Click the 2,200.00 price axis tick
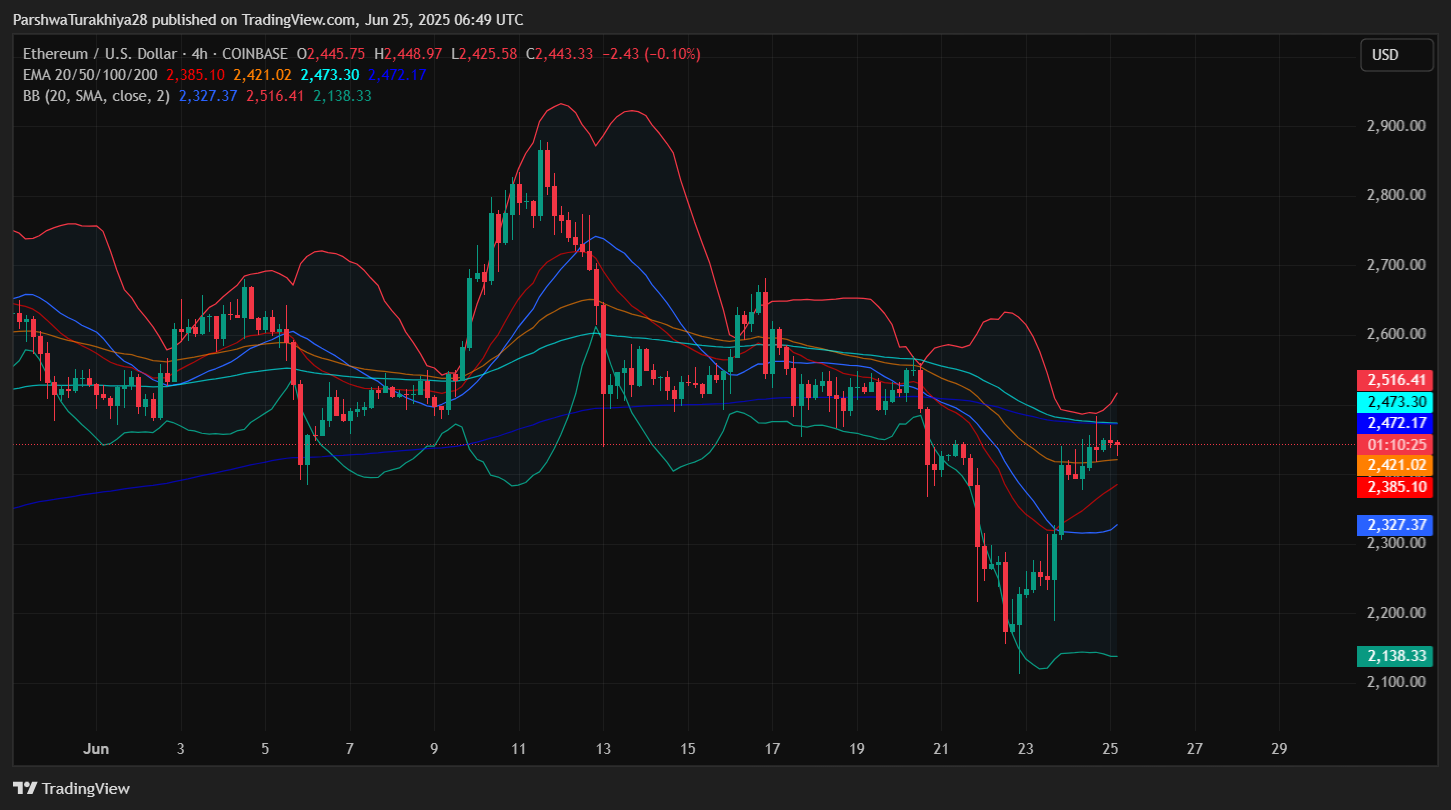Viewport: 1451px width, 810px height. click(x=1395, y=613)
